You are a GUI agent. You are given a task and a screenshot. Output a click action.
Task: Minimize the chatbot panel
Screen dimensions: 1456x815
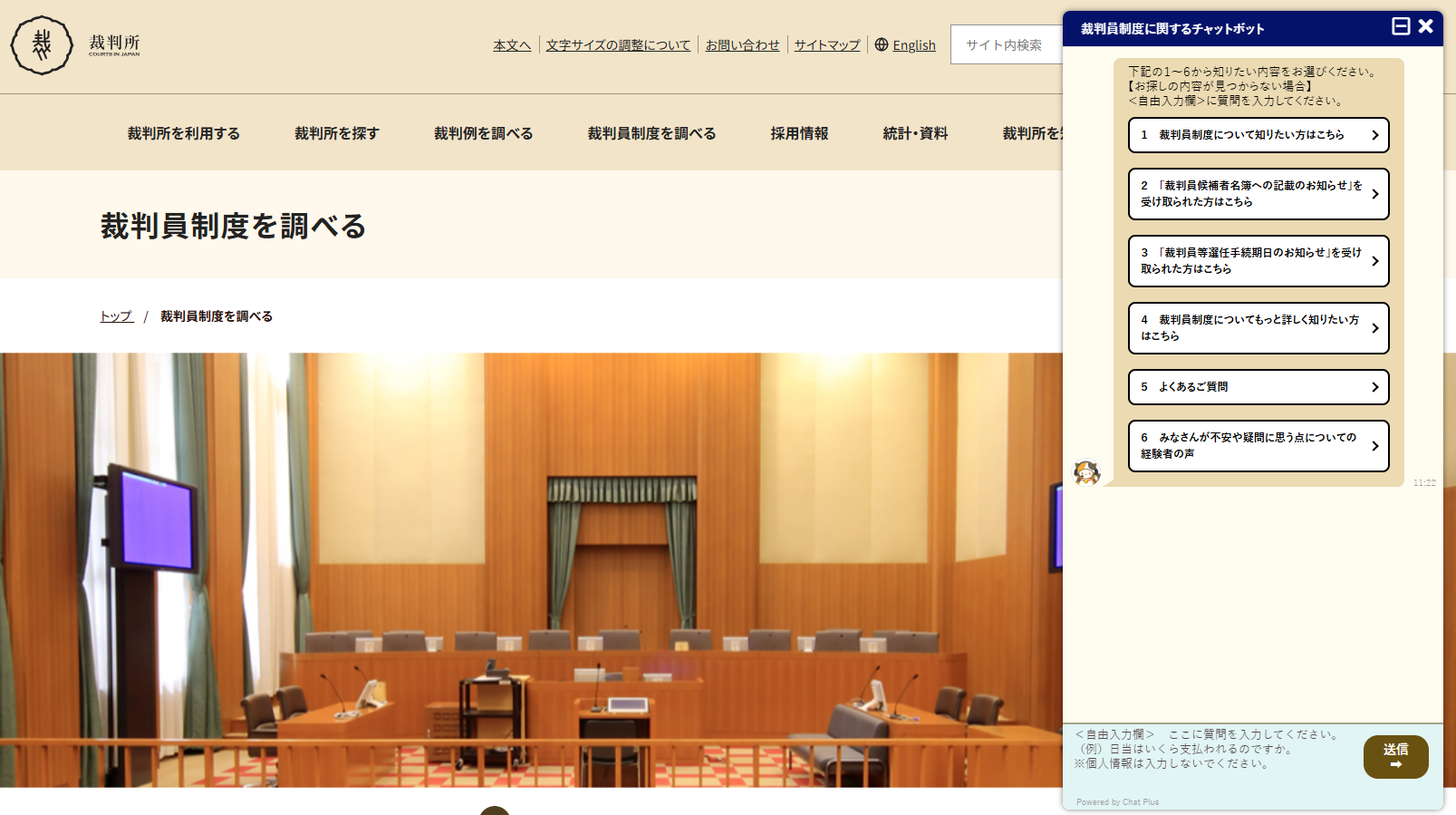[1401, 26]
